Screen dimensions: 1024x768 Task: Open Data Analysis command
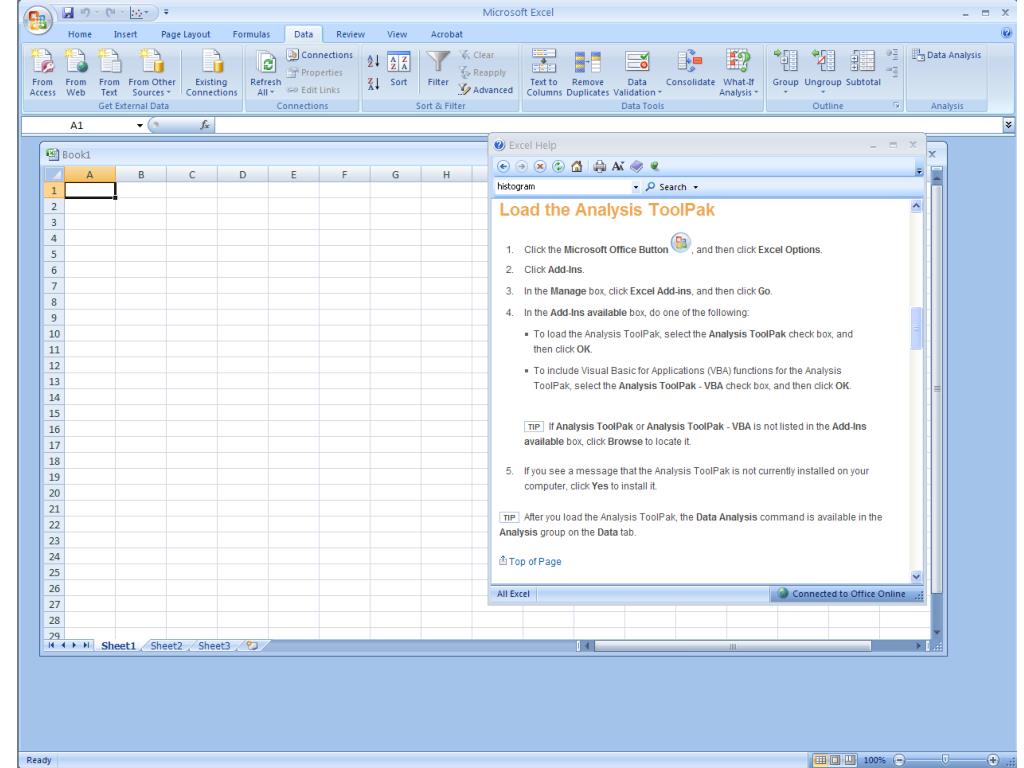(947, 55)
